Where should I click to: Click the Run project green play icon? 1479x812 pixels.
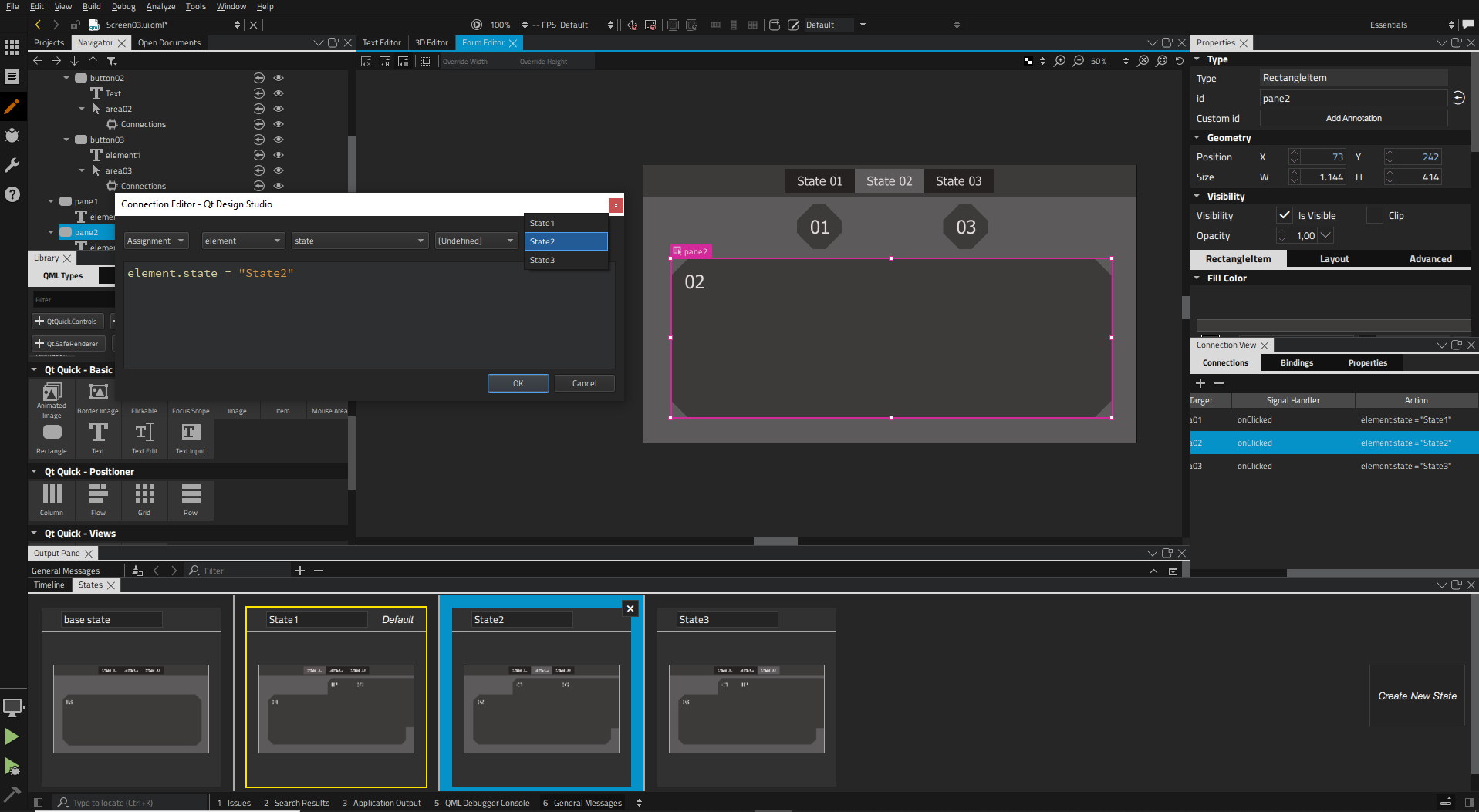tap(12, 736)
